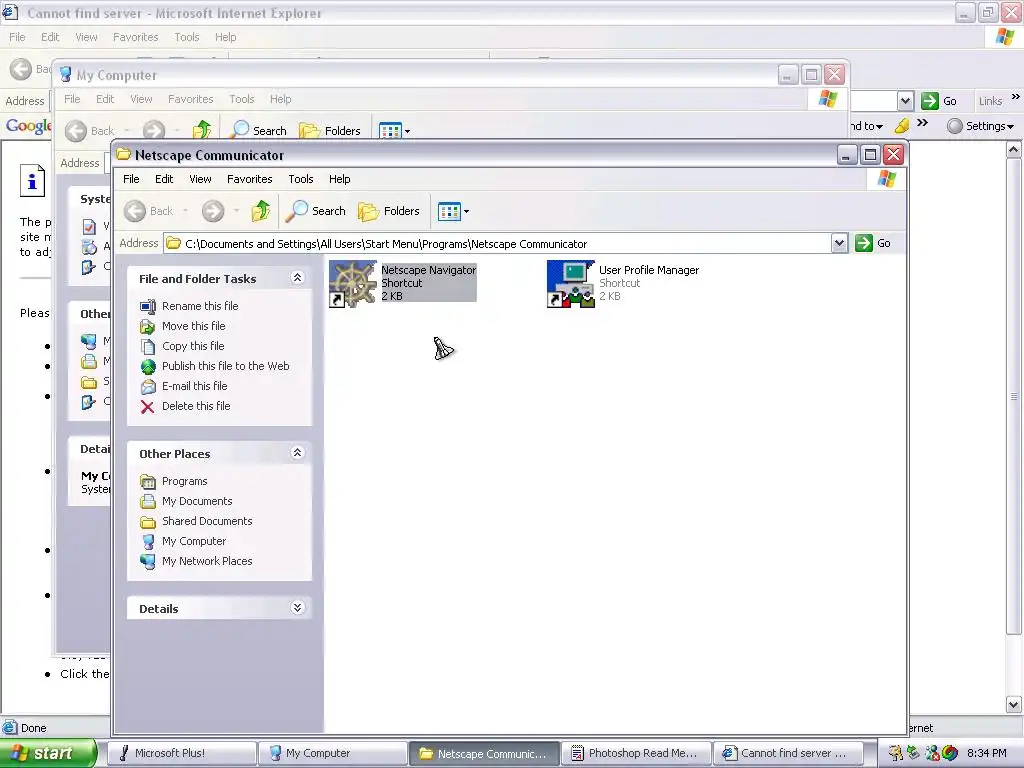Open the Netscape Navigator shortcut icon
Image resolution: width=1024 pixels, height=768 pixels.
353,284
